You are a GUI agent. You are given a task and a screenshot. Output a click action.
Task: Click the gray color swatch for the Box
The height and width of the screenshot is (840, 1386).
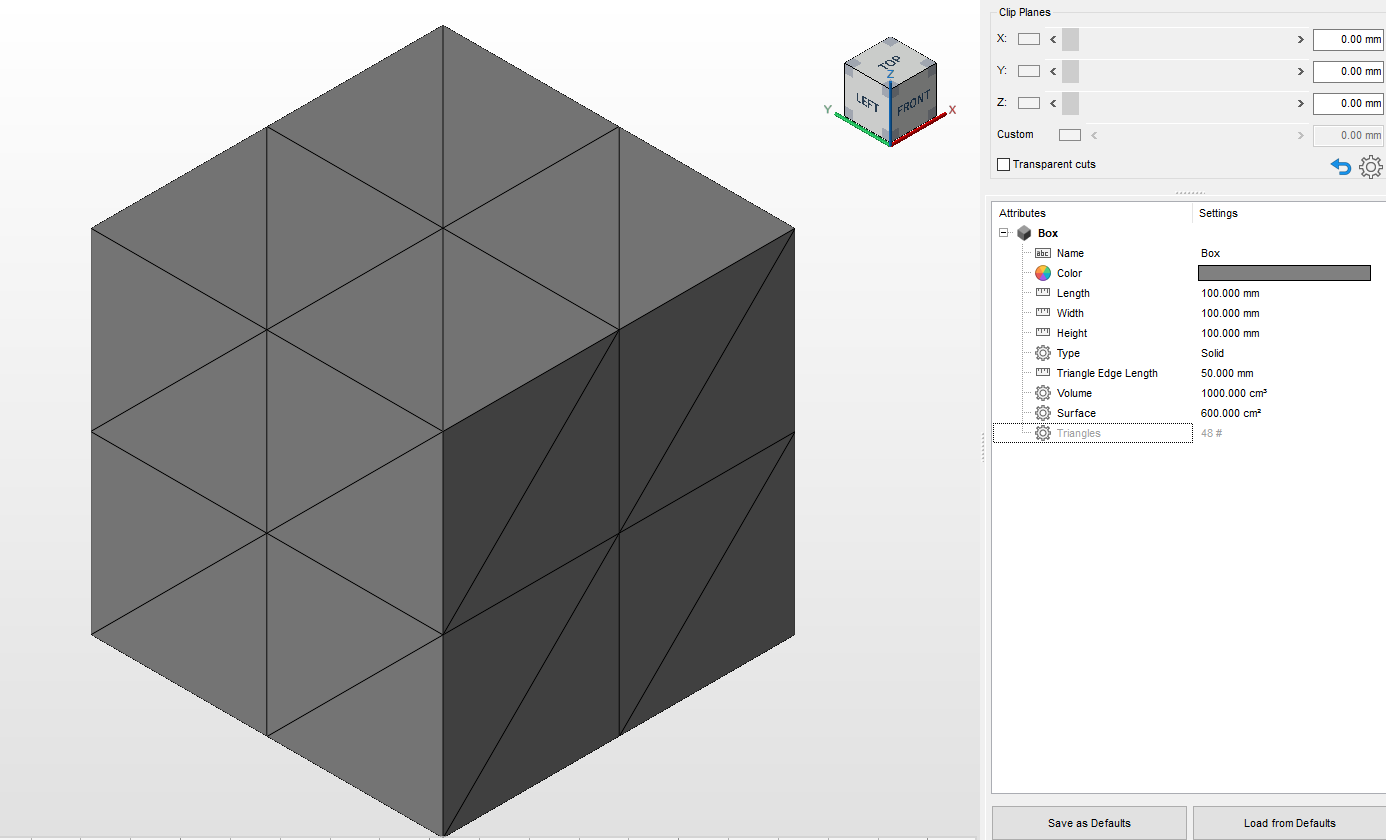1283,272
